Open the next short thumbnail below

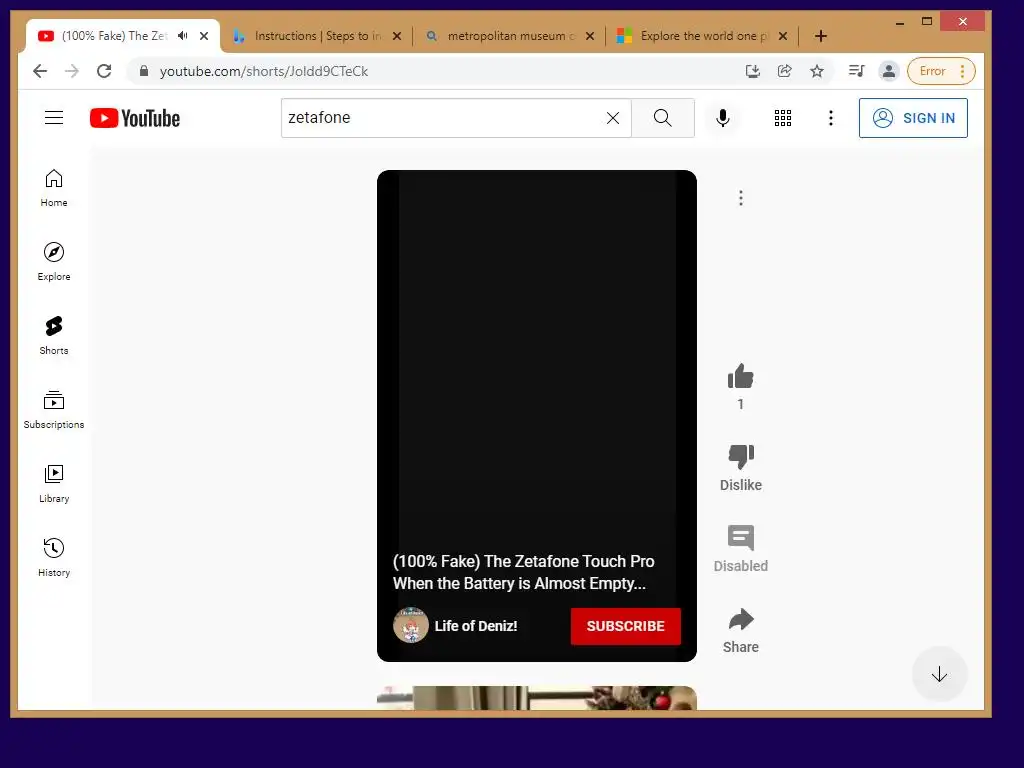[537, 697]
